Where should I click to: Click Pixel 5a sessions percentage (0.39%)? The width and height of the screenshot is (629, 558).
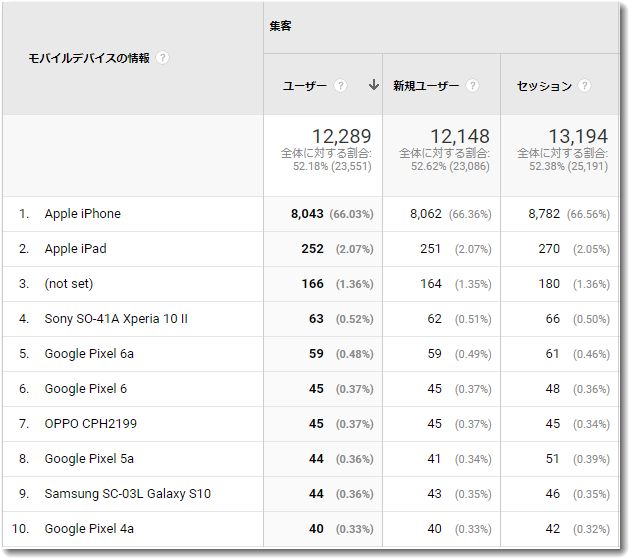(x=591, y=459)
